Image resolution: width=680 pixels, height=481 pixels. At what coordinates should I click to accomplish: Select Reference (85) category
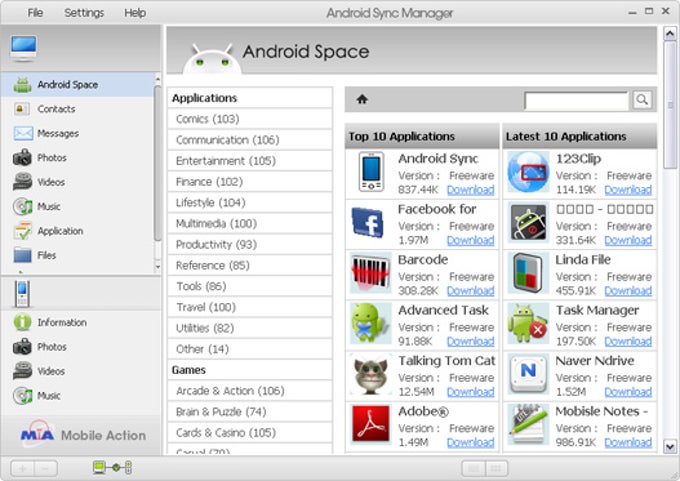pos(250,265)
